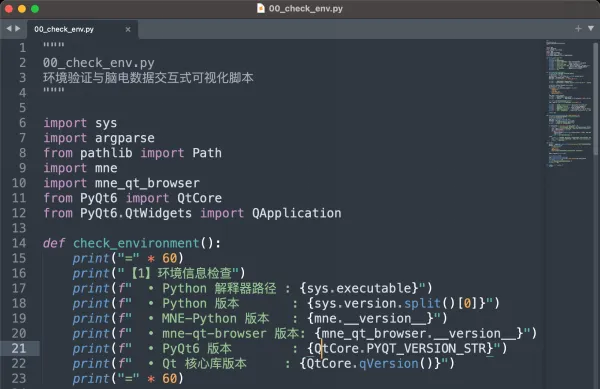The width and height of the screenshot is (600, 389).
Task: Go to previous tab with left arrow
Action: click(x=9, y=29)
